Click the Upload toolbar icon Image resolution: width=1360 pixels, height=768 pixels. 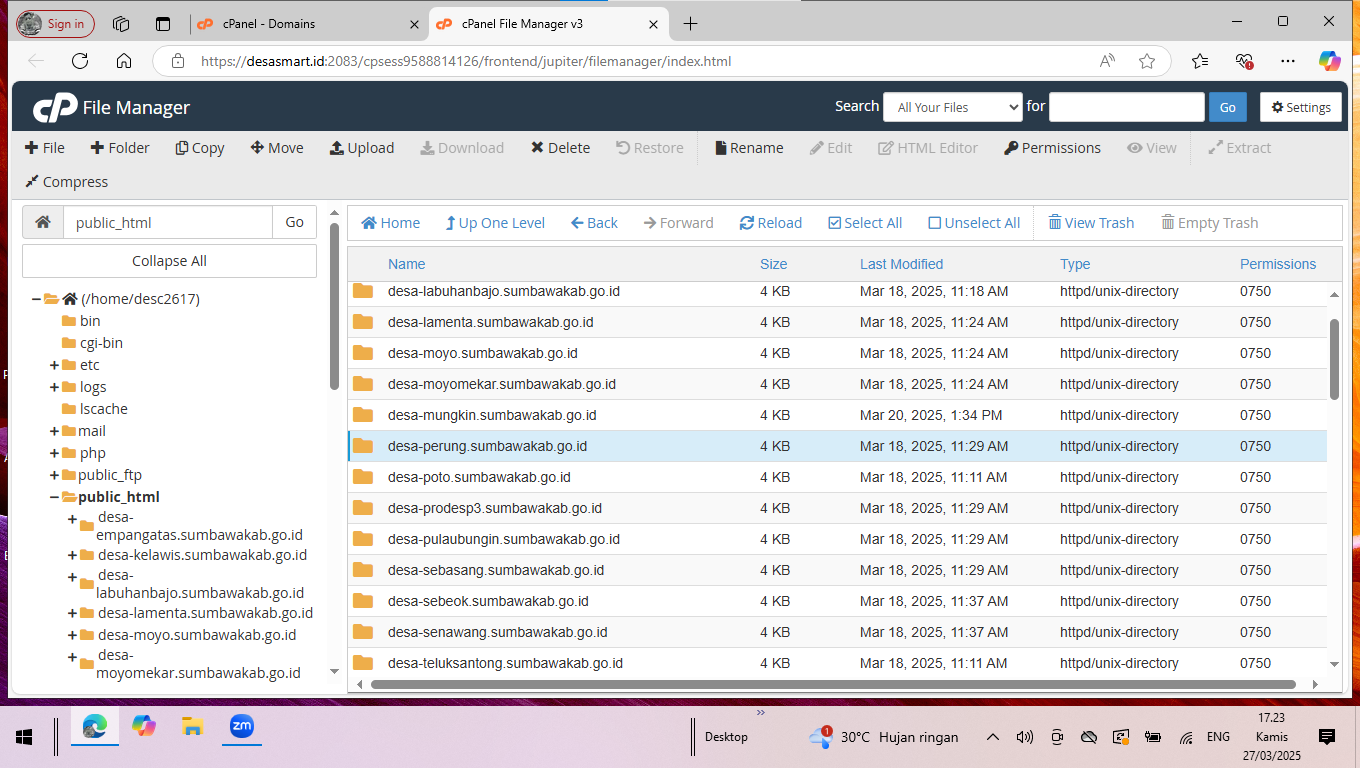pyautogui.click(x=337, y=148)
